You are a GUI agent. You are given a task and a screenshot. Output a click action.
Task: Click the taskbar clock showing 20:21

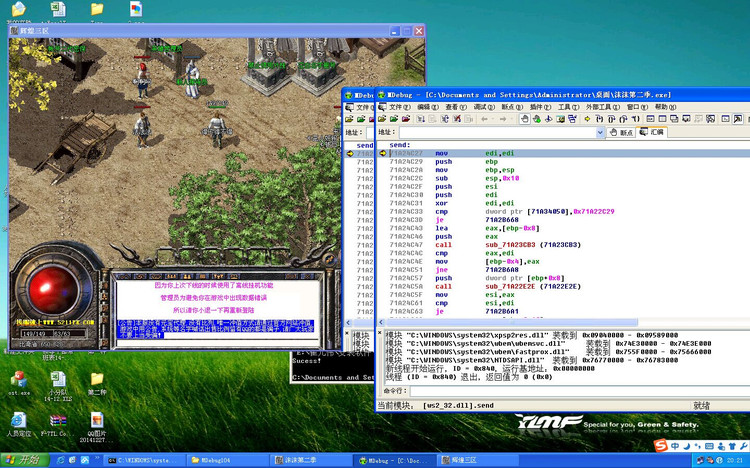pos(735,460)
